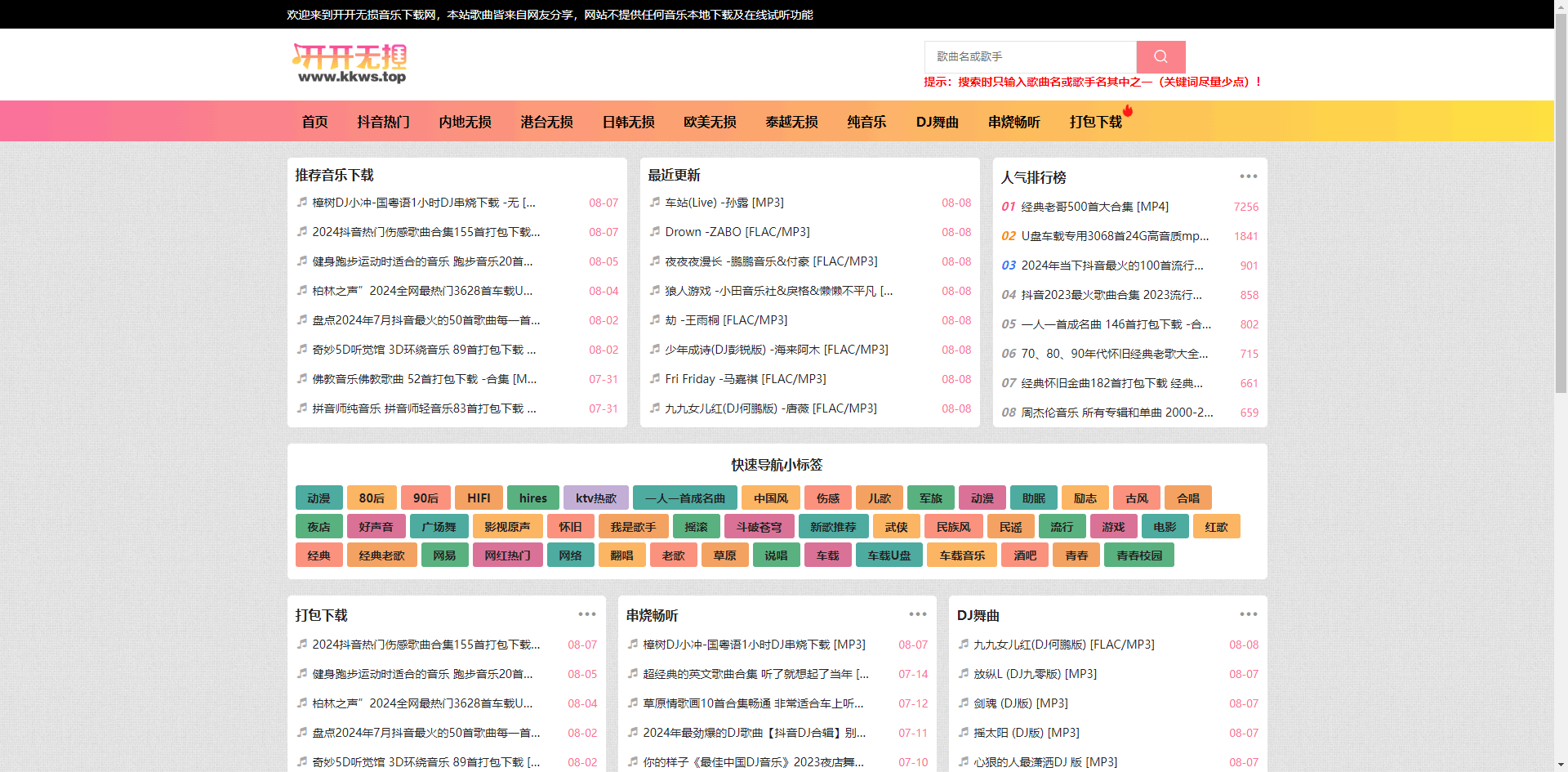Open 内地无损 navigation item
Viewport: 1568px width, 772px height.
[465, 122]
